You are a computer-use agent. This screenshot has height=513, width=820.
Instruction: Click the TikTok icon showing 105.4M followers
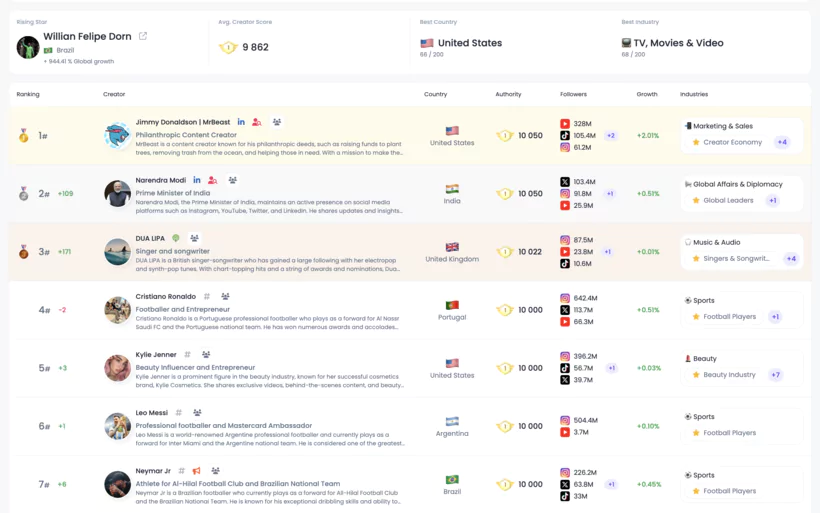[565, 135]
